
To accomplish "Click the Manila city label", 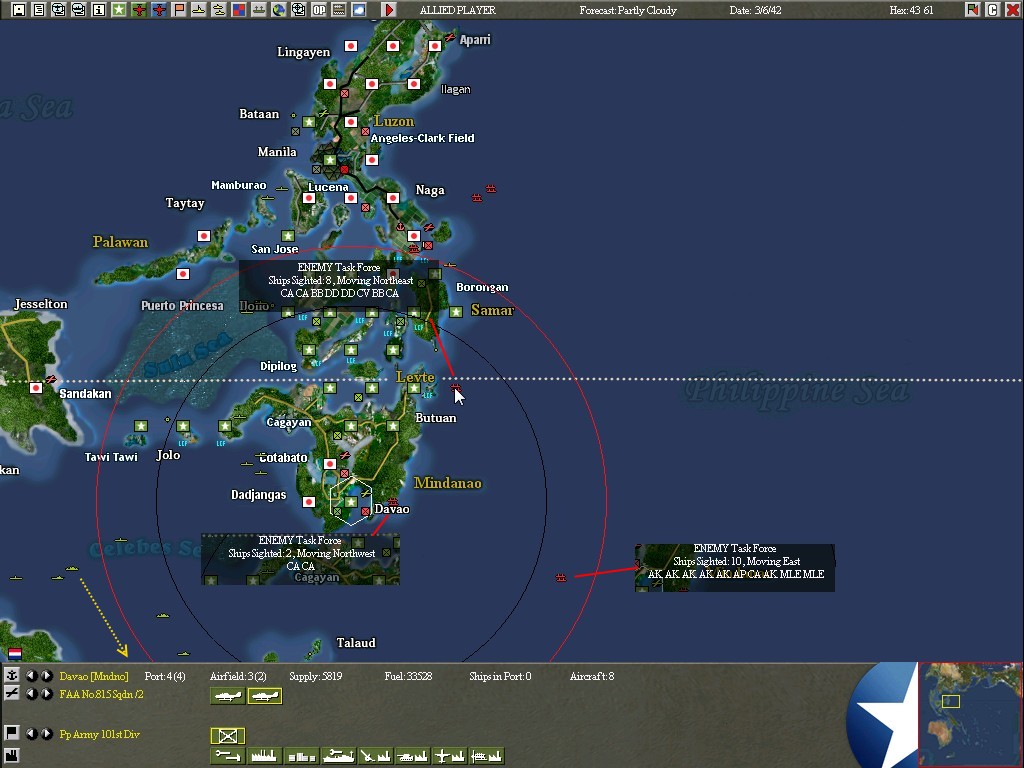I will click(x=277, y=152).
